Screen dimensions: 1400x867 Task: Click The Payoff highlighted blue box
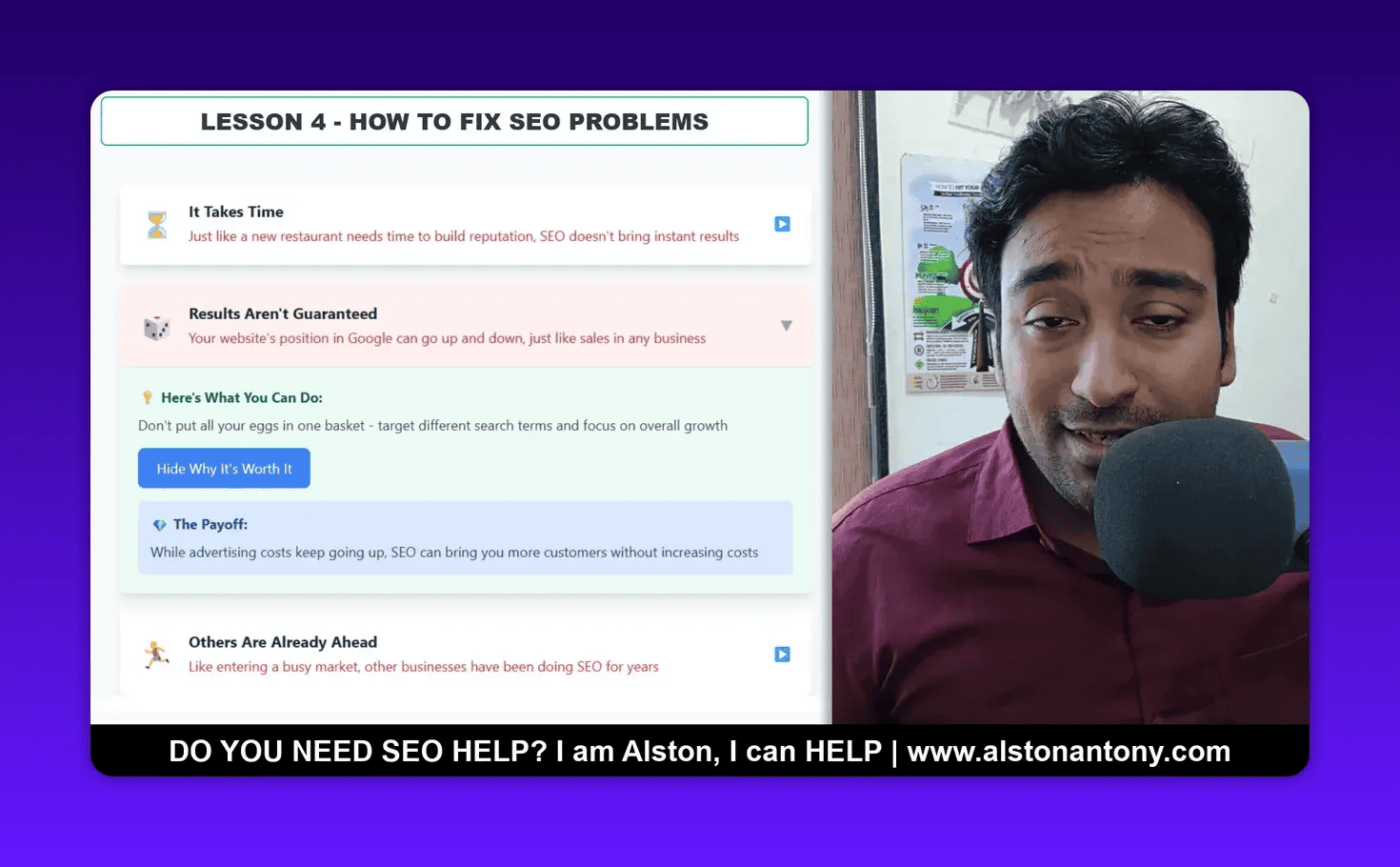click(x=465, y=538)
